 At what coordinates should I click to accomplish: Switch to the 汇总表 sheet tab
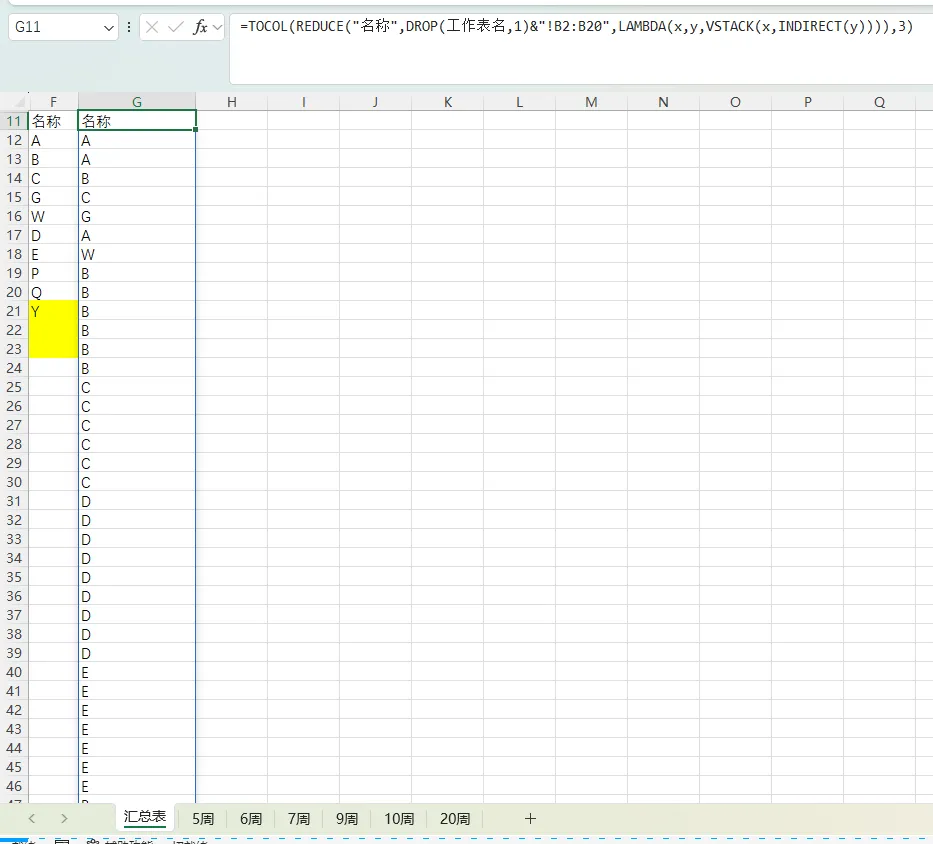[x=145, y=817]
